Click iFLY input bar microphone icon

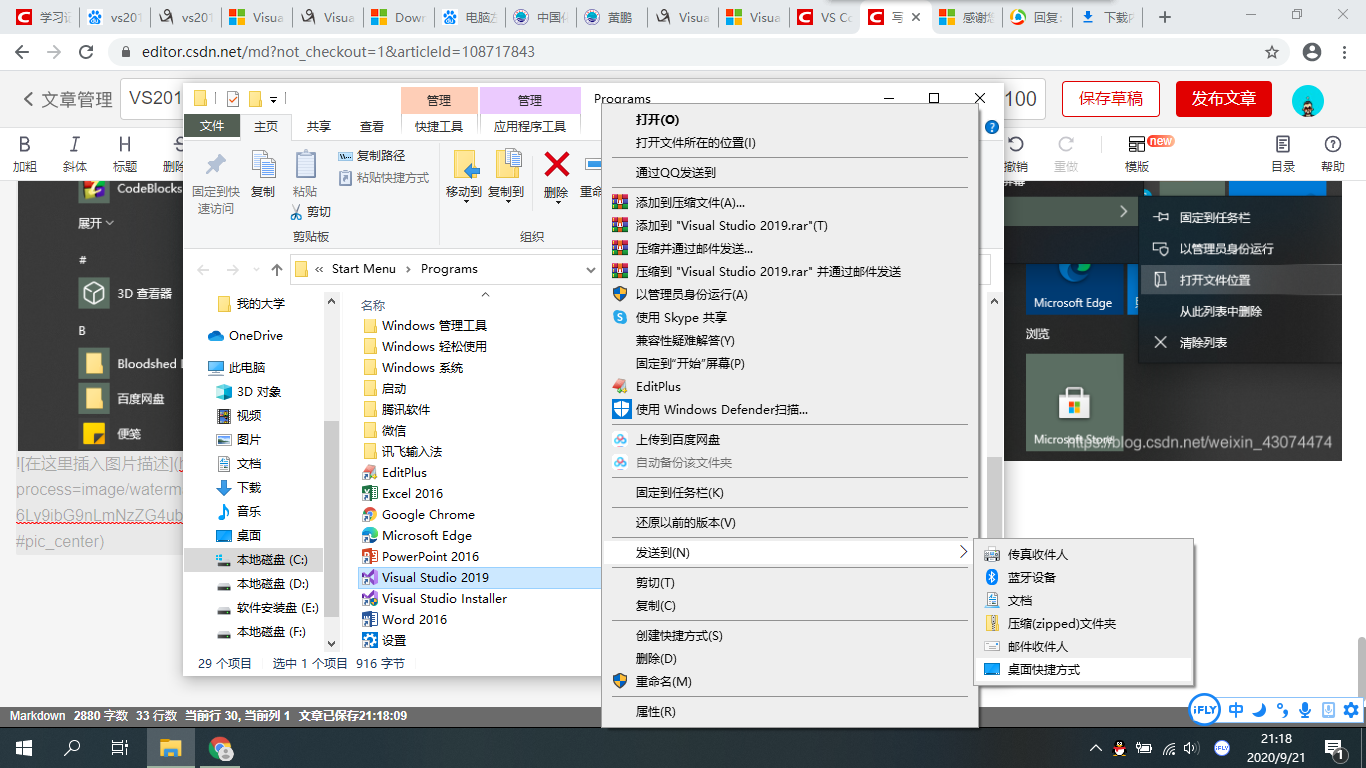tap(1305, 710)
